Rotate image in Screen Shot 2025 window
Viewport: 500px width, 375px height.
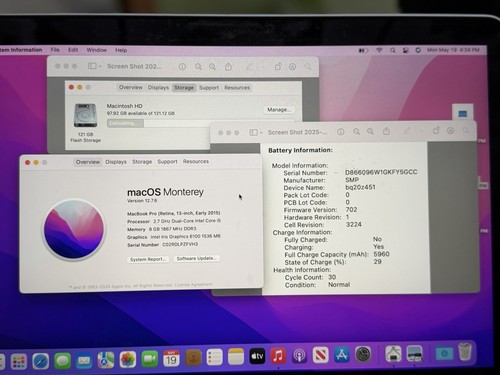point(436,131)
